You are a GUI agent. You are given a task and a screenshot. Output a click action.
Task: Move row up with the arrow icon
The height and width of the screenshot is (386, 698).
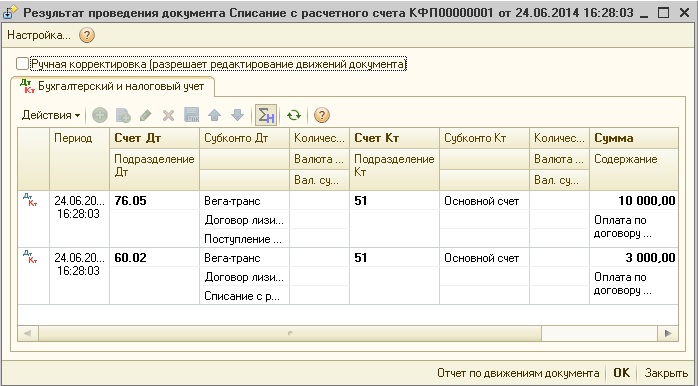pyautogui.click(x=215, y=115)
